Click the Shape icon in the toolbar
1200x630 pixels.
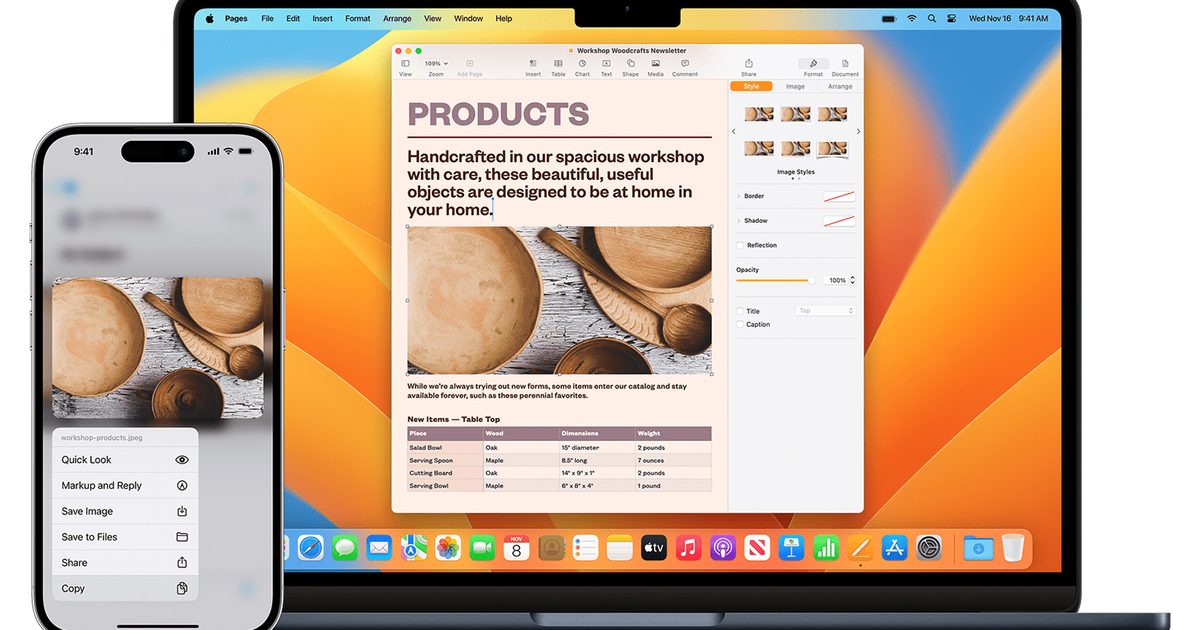pyautogui.click(x=630, y=62)
